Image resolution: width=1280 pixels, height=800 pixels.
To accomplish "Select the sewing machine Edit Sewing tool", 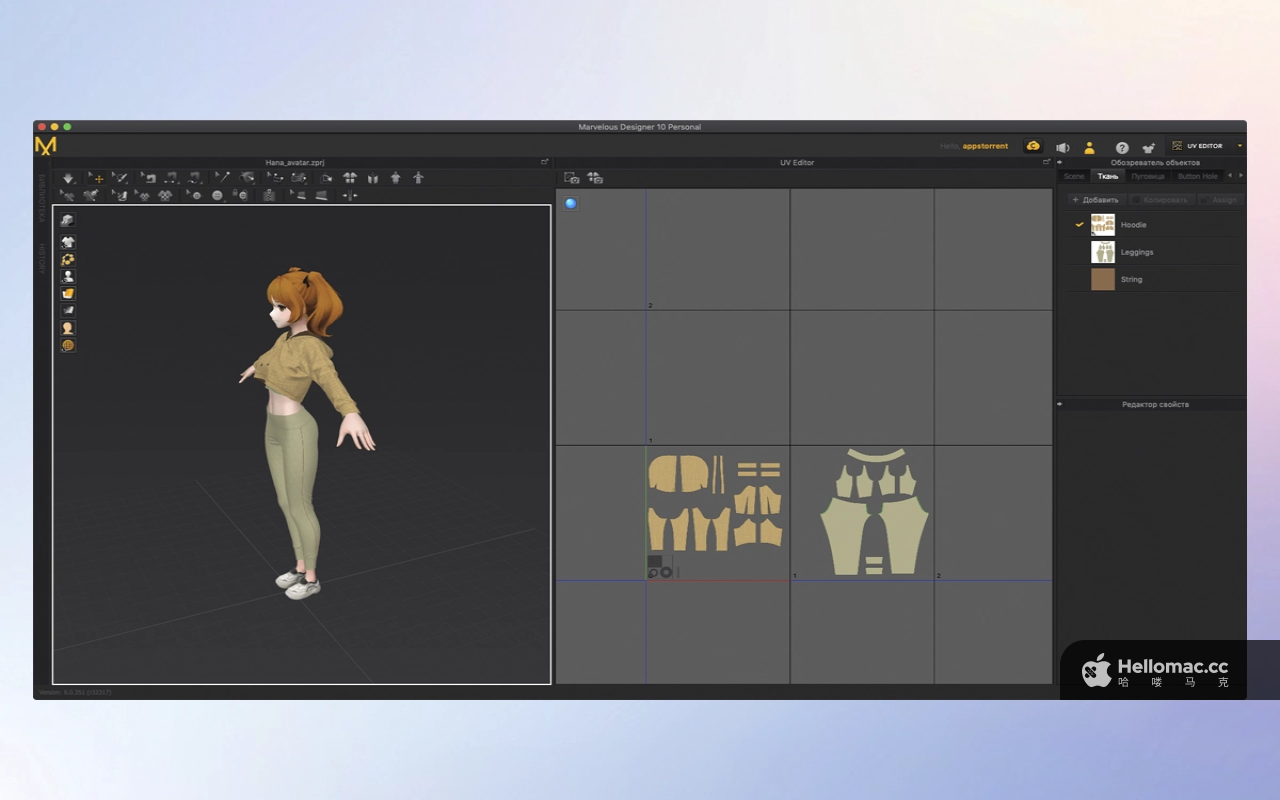I will click(148, 178).
